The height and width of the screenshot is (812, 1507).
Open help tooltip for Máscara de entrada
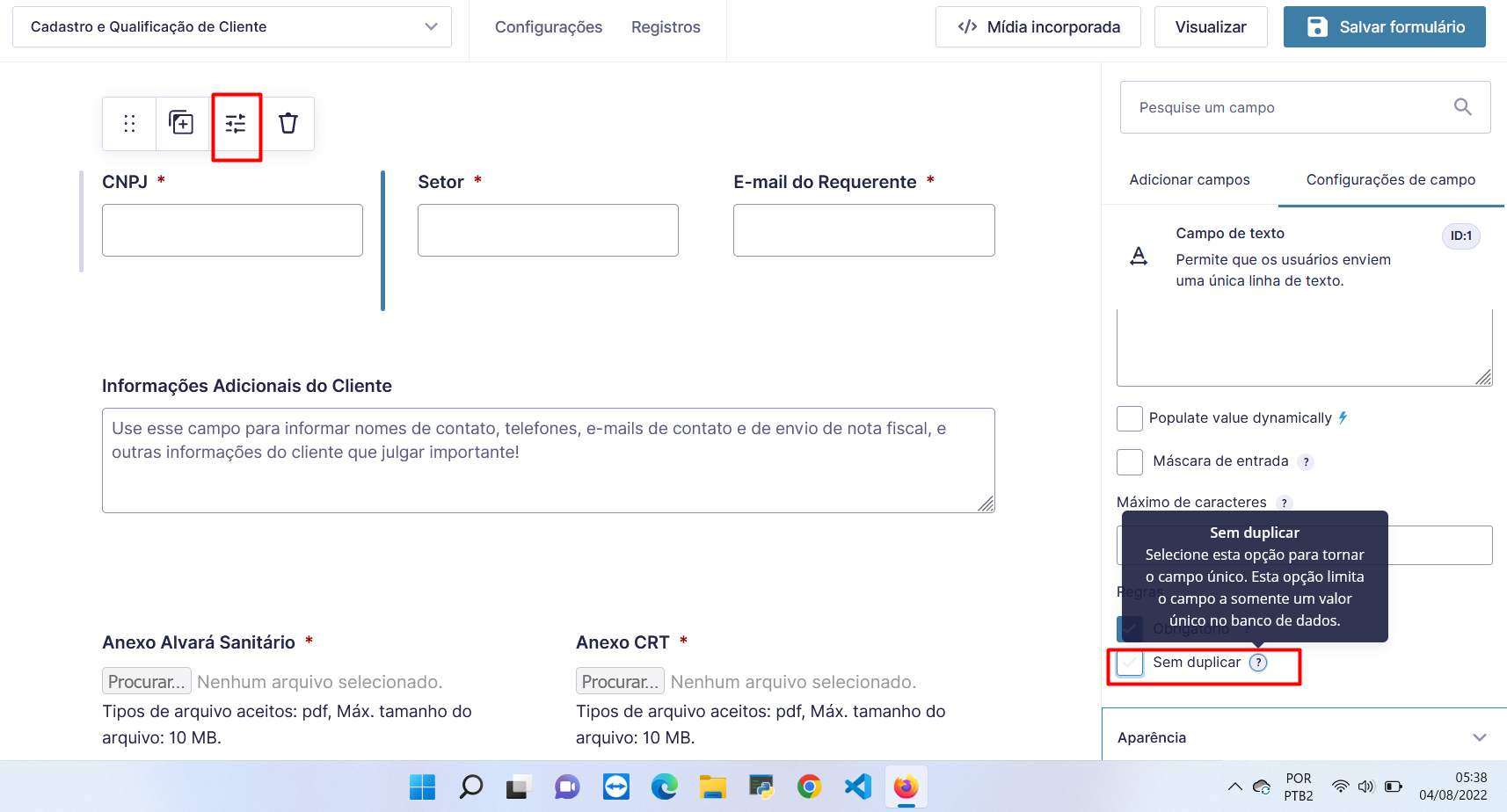point(1306,462)
